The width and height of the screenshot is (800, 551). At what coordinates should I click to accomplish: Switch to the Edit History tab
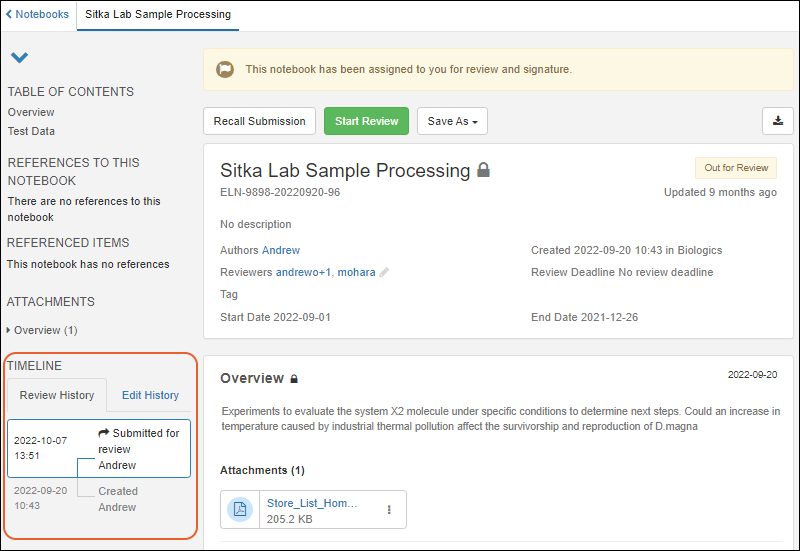coord(150,395)
